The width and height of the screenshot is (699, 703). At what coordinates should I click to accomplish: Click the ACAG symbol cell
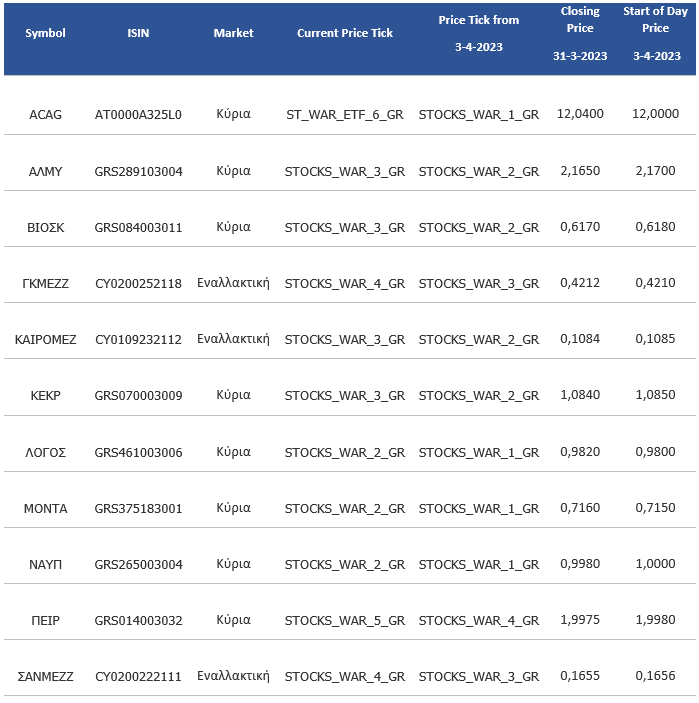pos(46,115)
